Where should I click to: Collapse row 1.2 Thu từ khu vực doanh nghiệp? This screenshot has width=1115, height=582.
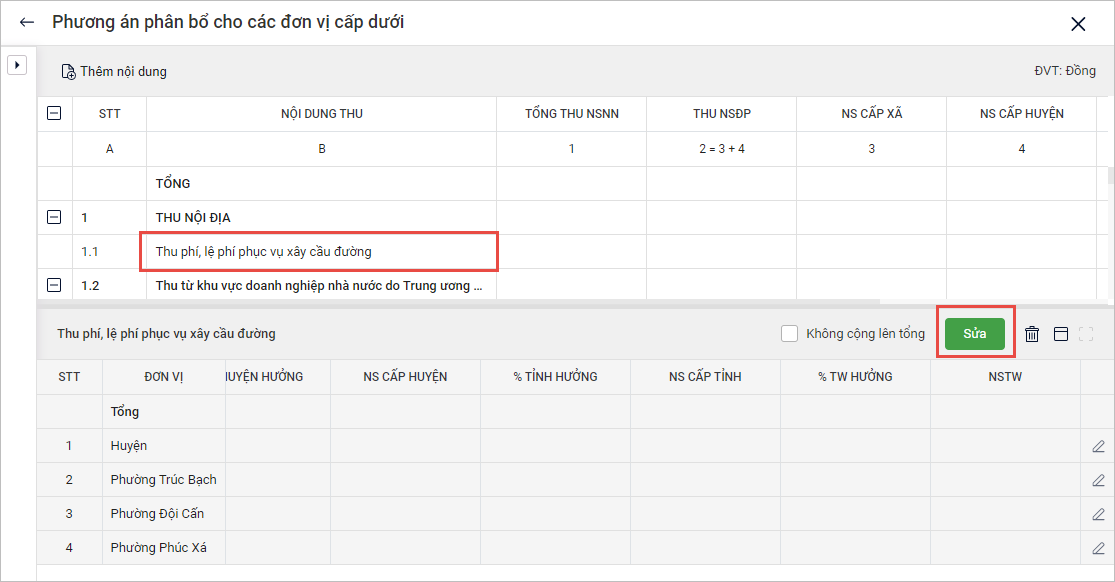55,285
